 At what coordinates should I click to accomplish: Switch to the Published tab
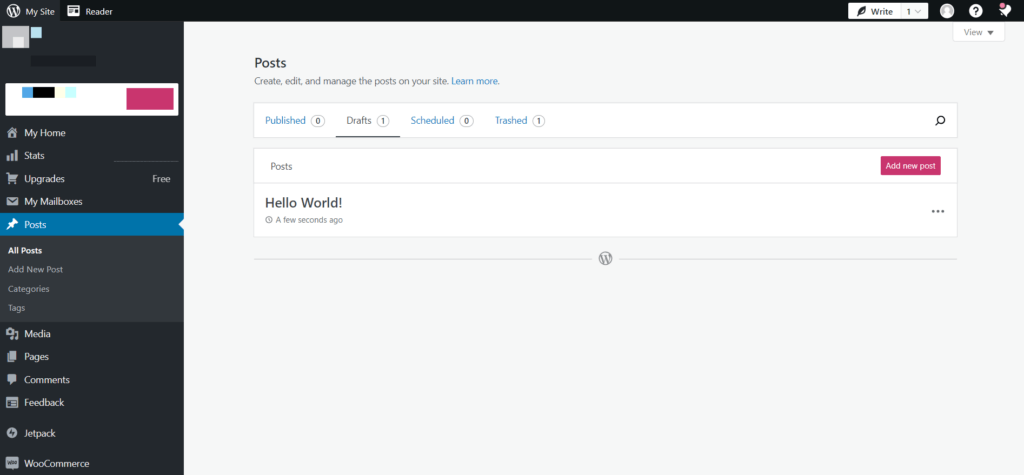coord(295,120)
